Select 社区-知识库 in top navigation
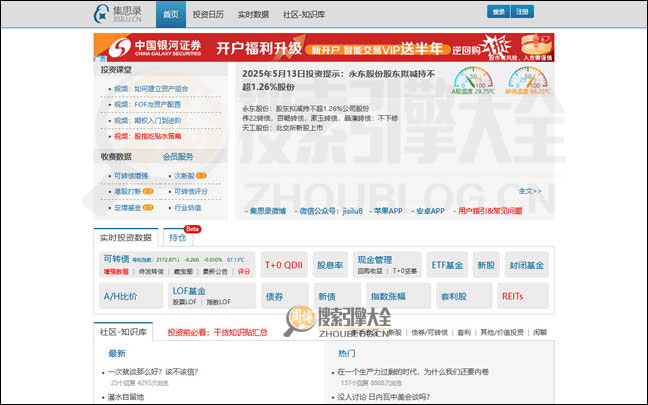This screenshot has width=648, height=405. point(304,14)
